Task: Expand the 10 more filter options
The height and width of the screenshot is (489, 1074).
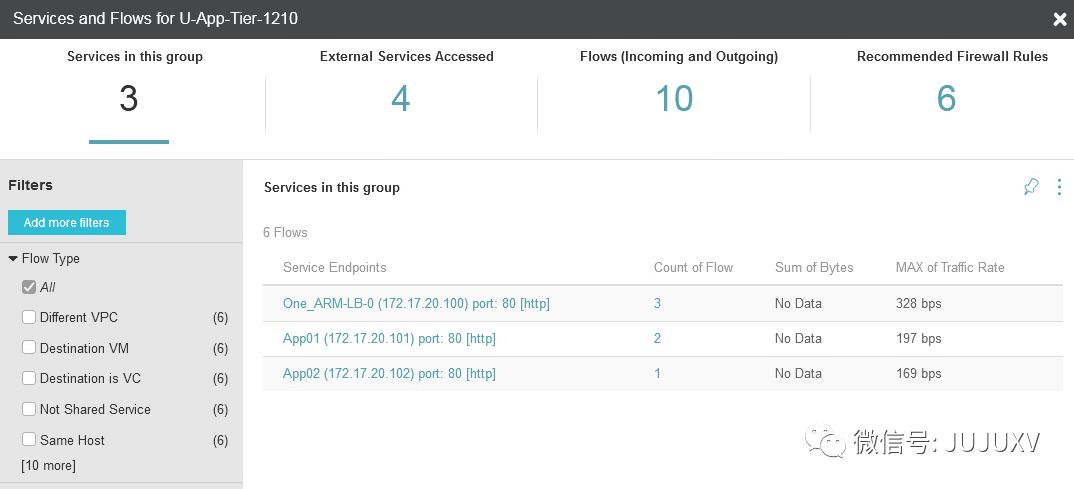Action: [48, 465]
